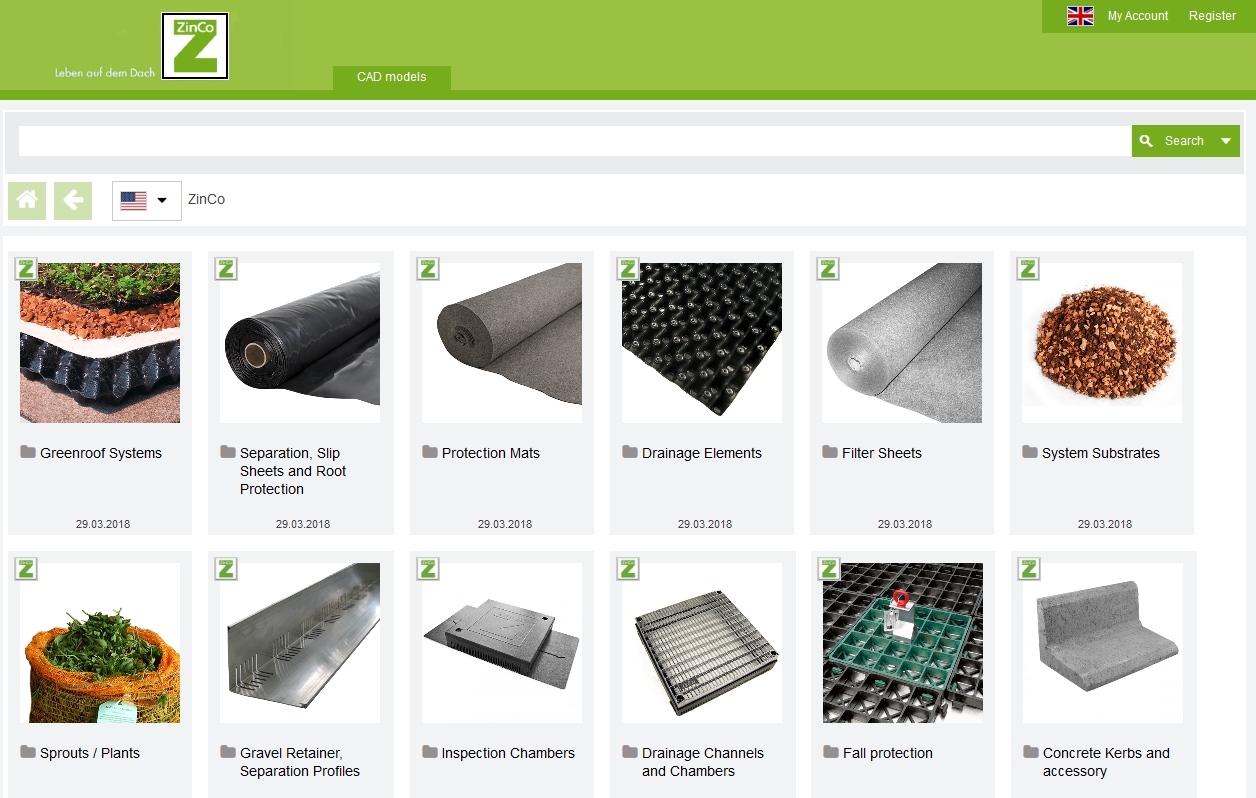Open the System Substrates thumbnail image
The height and width of the screenshot is (798, 1256).
(x=1102, y=343)
